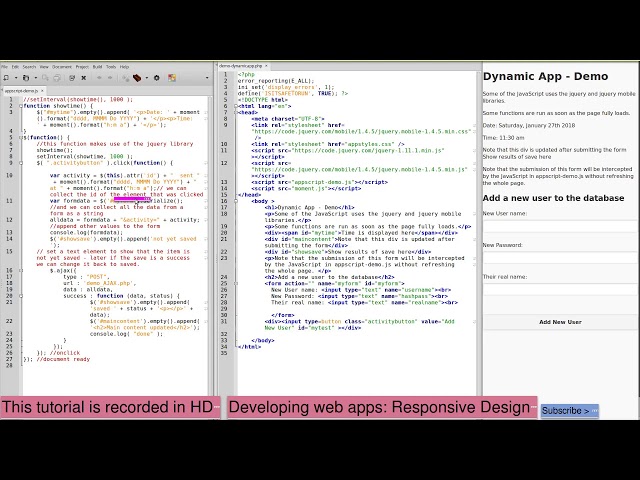This screenshot has width=640, height=480.
Task: Click the gear Execute icon
Action: (x=157, y=78)
